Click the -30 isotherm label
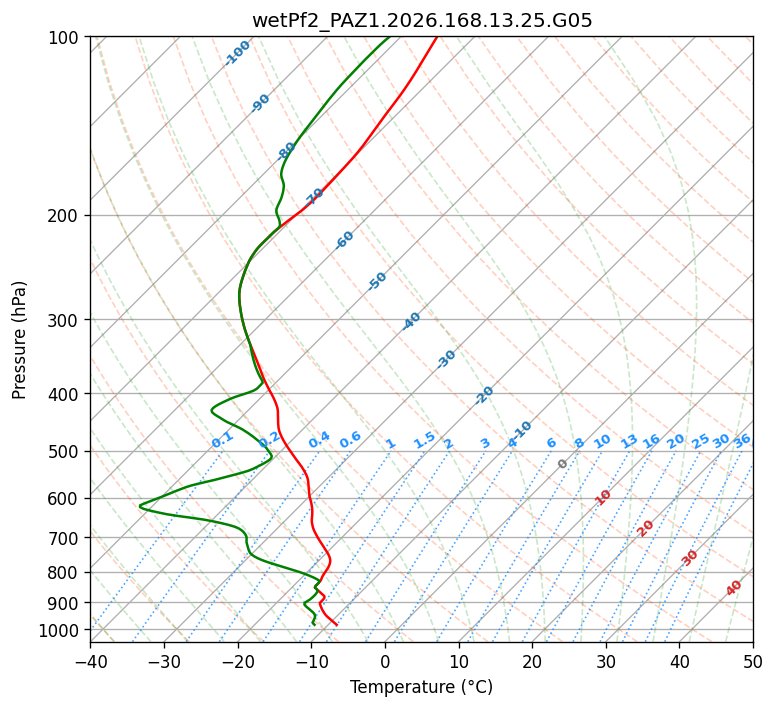The image size is (775, 708). (446, 359)
